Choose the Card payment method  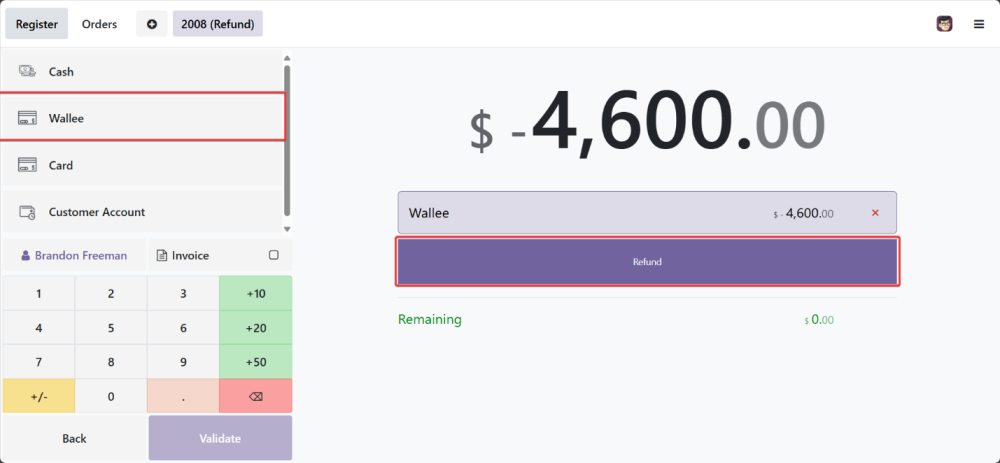pyautogui.click(x=143, y=165)
